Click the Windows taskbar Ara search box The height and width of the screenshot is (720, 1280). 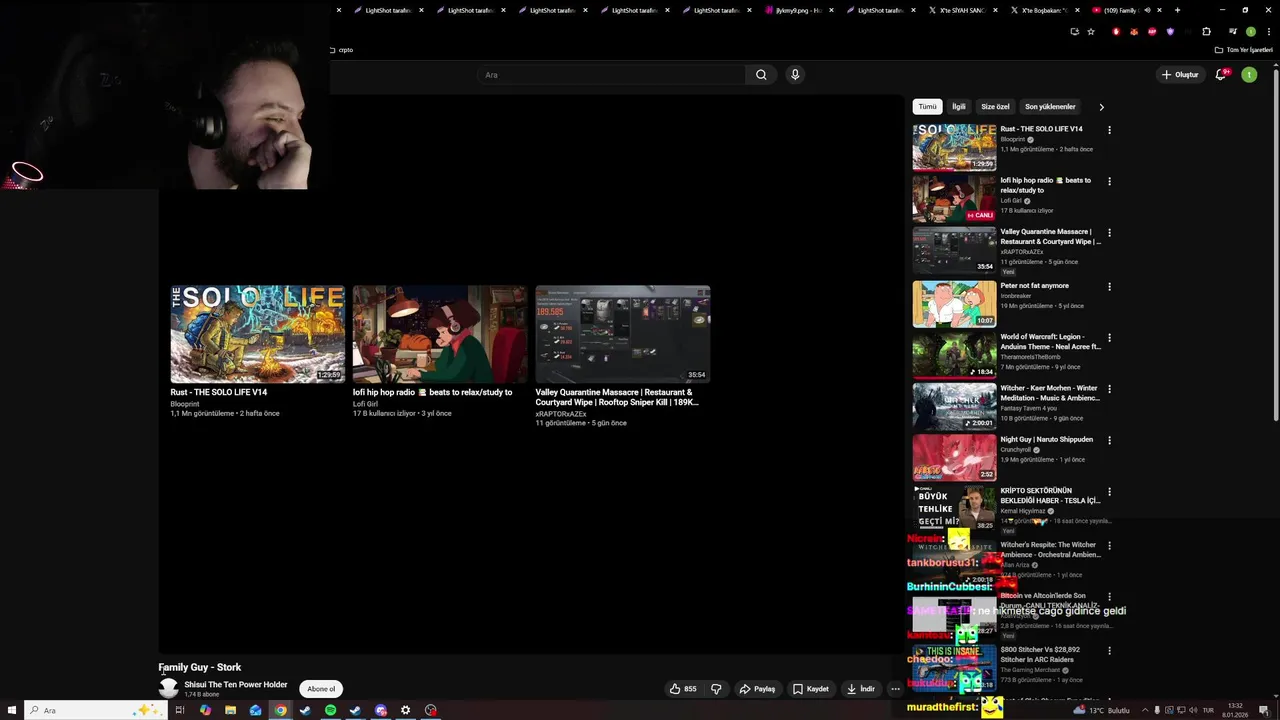(x=95, y=710)
